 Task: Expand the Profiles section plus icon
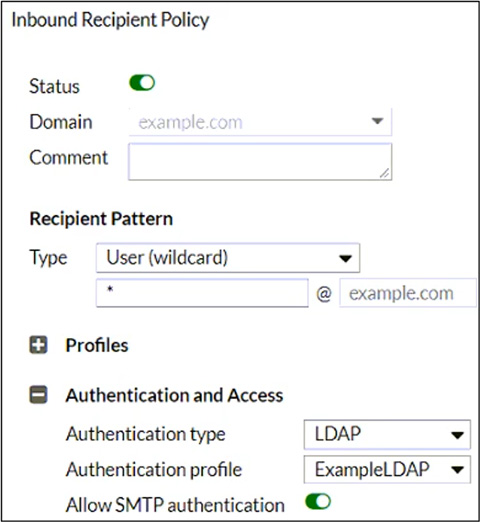click(x=38, y=345)
